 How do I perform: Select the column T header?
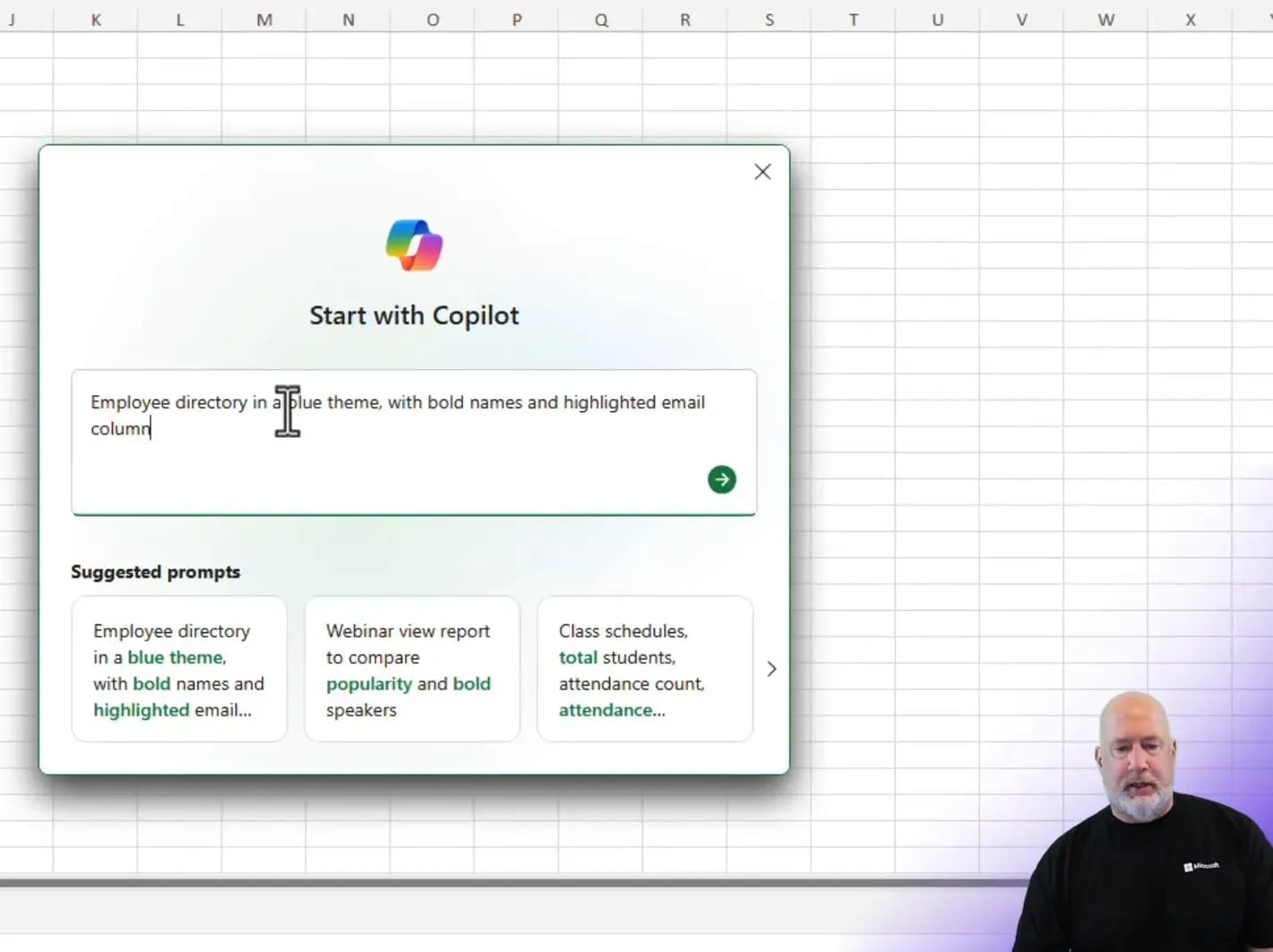[853, 19]
